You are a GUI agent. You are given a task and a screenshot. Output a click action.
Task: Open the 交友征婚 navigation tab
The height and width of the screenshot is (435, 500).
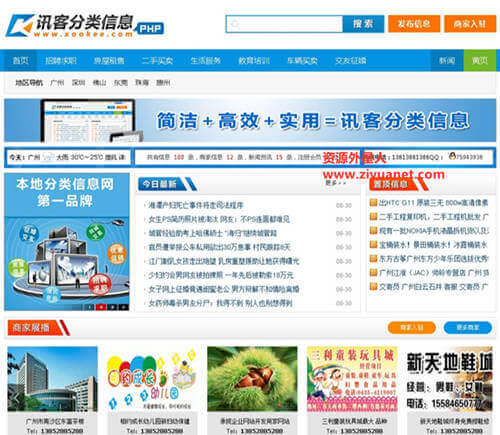[x=350, y=61]
